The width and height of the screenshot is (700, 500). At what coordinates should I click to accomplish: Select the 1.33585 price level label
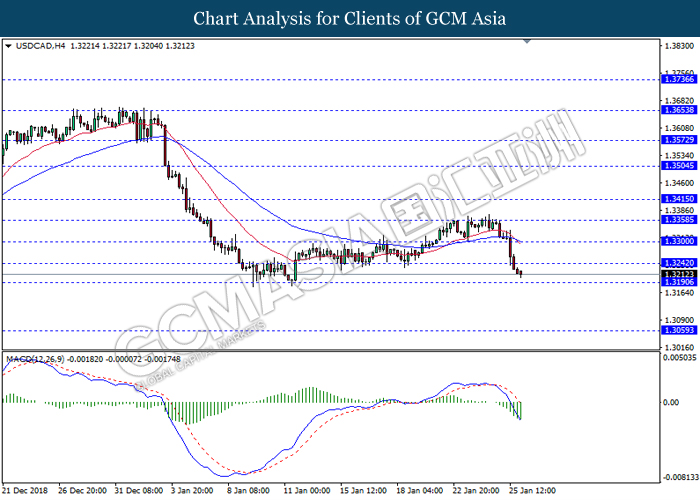click(679, 220)
